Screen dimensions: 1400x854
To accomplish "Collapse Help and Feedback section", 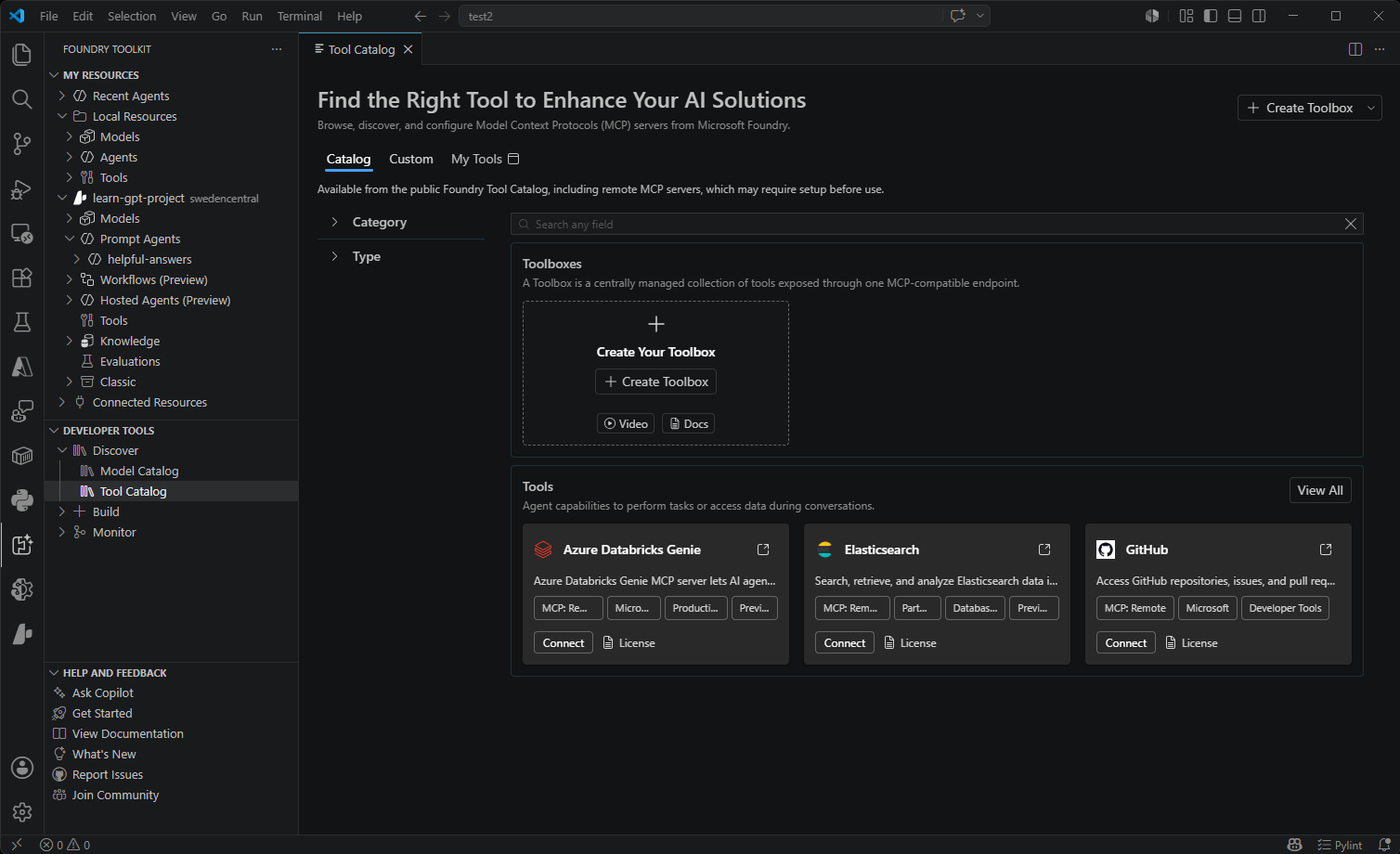I will pos(54,673).
